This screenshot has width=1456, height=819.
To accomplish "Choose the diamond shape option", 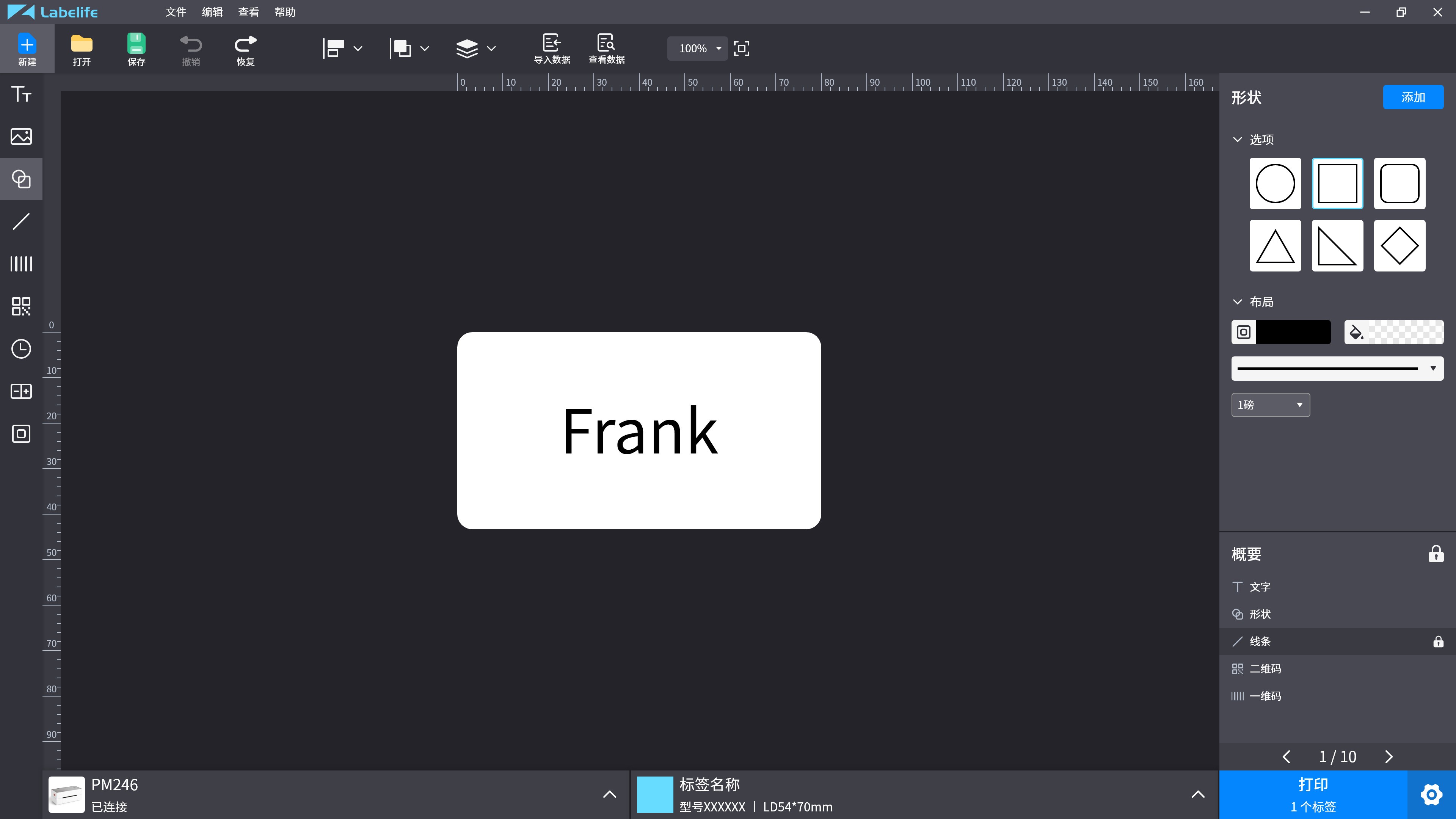I will coord(1400,245).
